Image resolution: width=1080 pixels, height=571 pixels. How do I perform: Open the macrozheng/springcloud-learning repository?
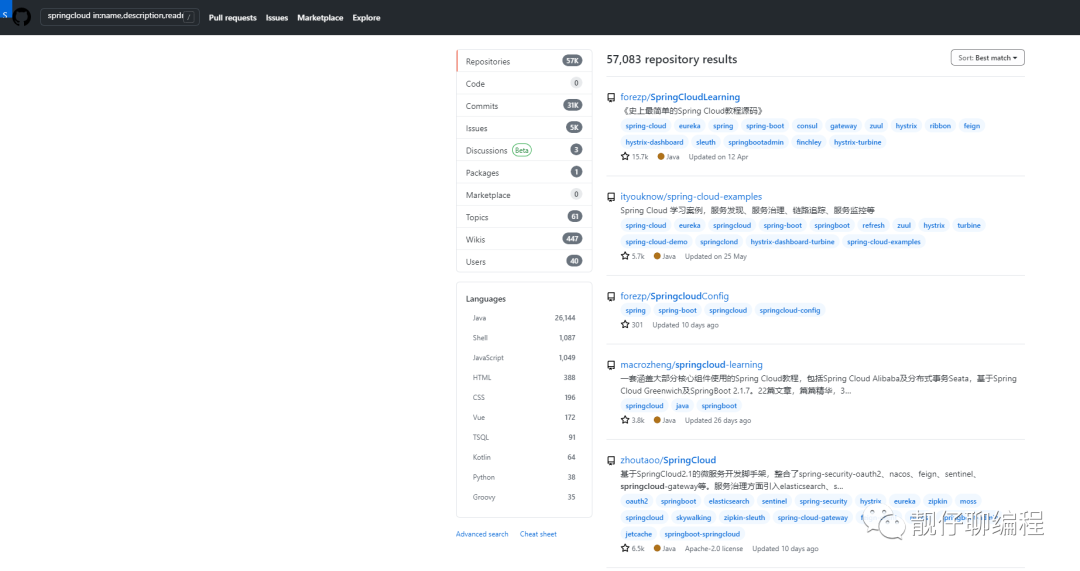tap(692, 364)
